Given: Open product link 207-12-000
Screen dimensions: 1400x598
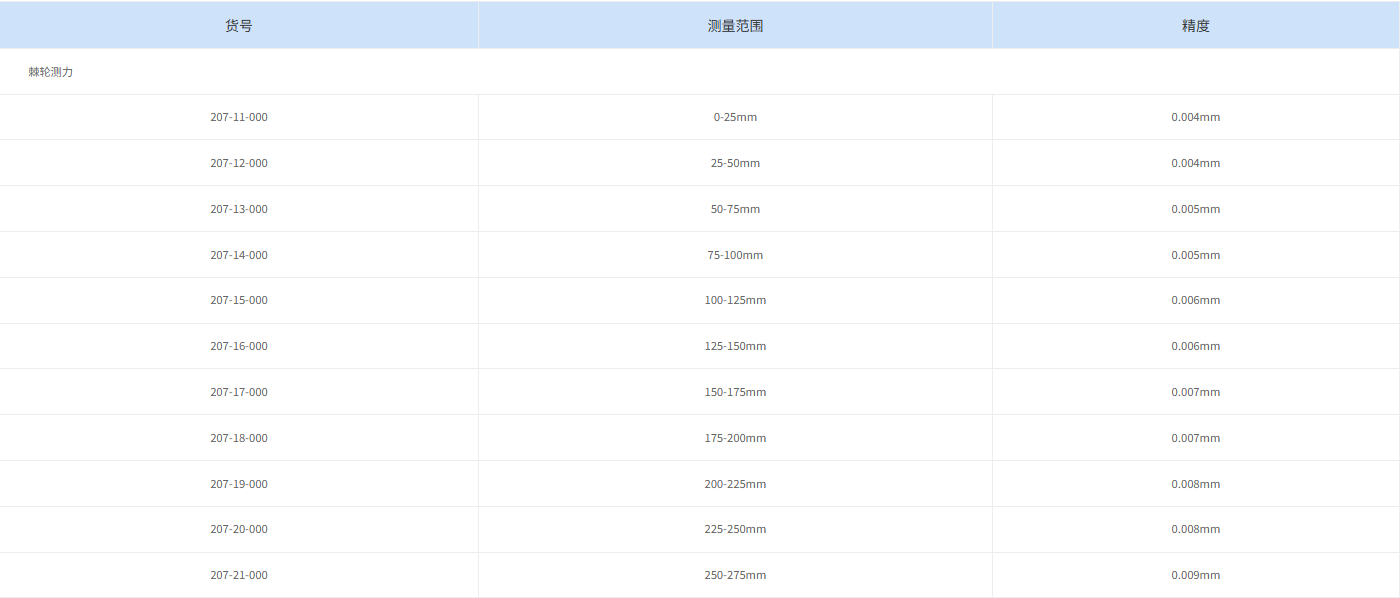Looking at the screenshot, I should pyautogui.click(x=238, y=163).
